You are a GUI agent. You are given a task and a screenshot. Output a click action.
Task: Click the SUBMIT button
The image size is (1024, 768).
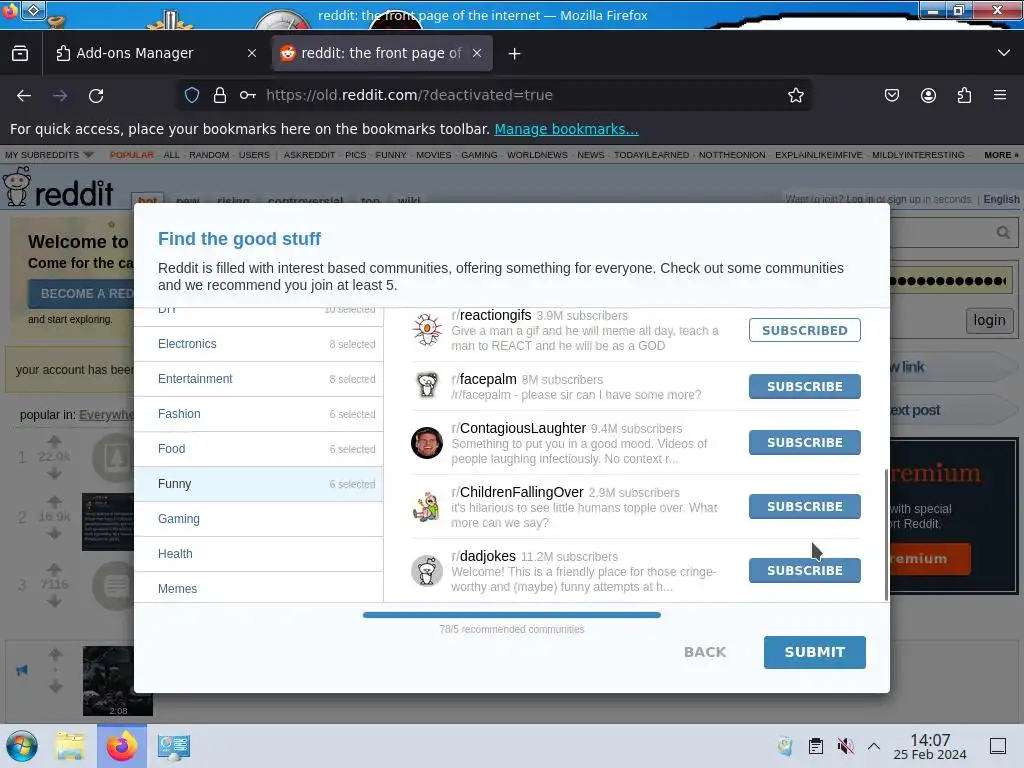click(814, 652)
